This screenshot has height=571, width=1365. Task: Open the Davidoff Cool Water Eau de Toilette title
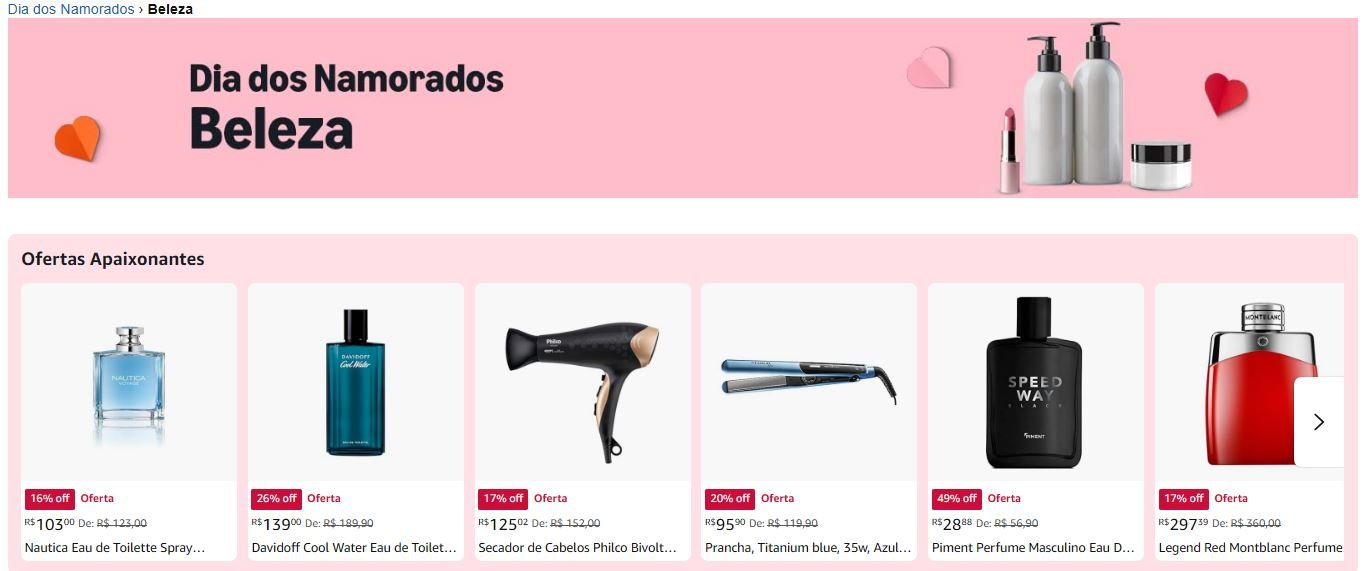click(354, 548)
